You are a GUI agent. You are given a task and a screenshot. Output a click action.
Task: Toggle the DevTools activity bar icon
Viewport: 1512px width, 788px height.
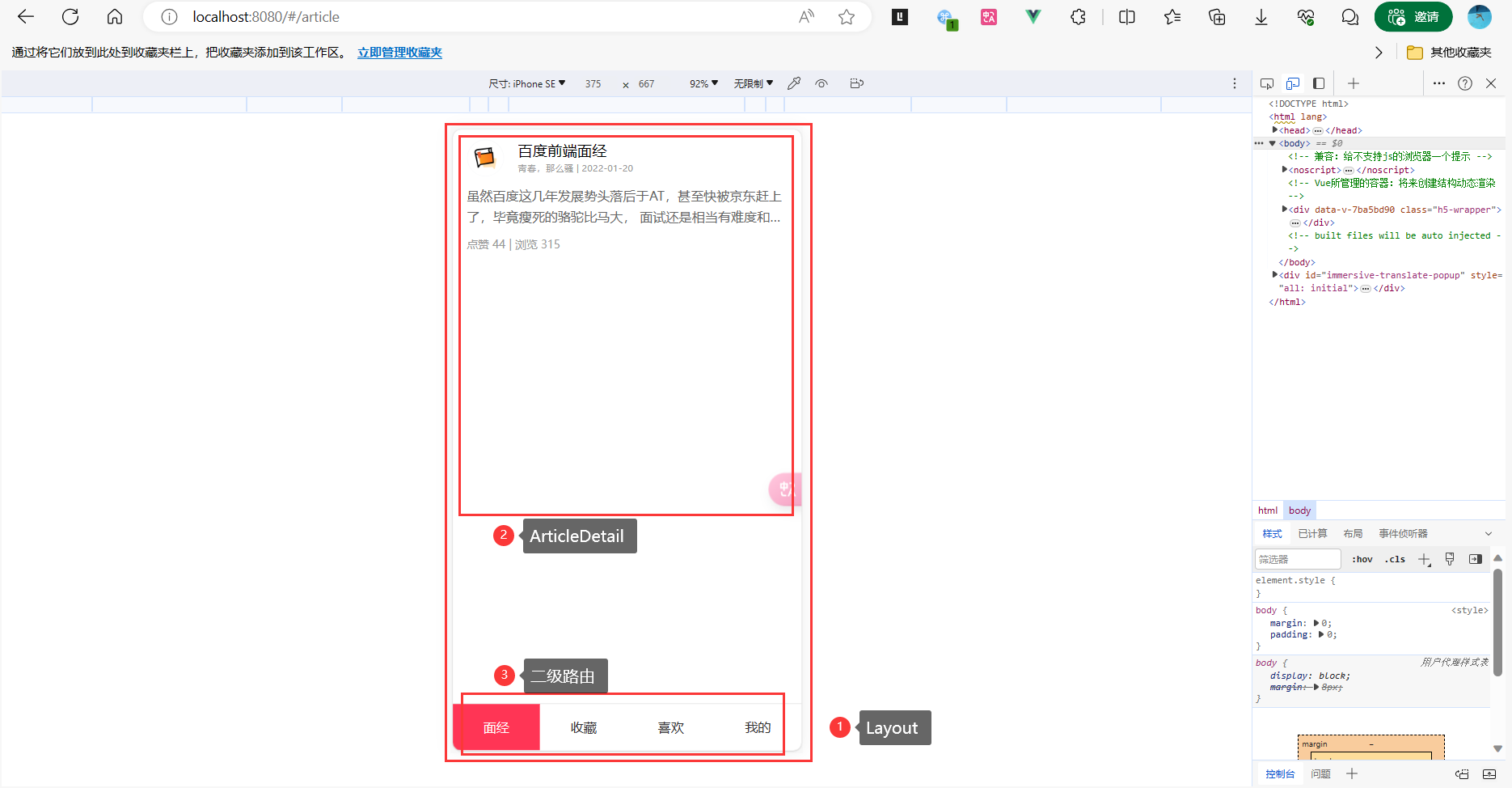coord(1319,83)
